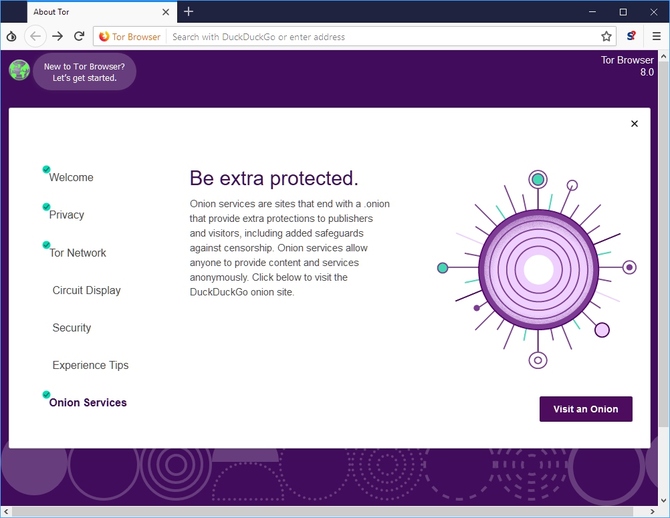This screenshot has height=518, width=670.
Task: Open the Tor Network tour section
Action: [78, 253]
